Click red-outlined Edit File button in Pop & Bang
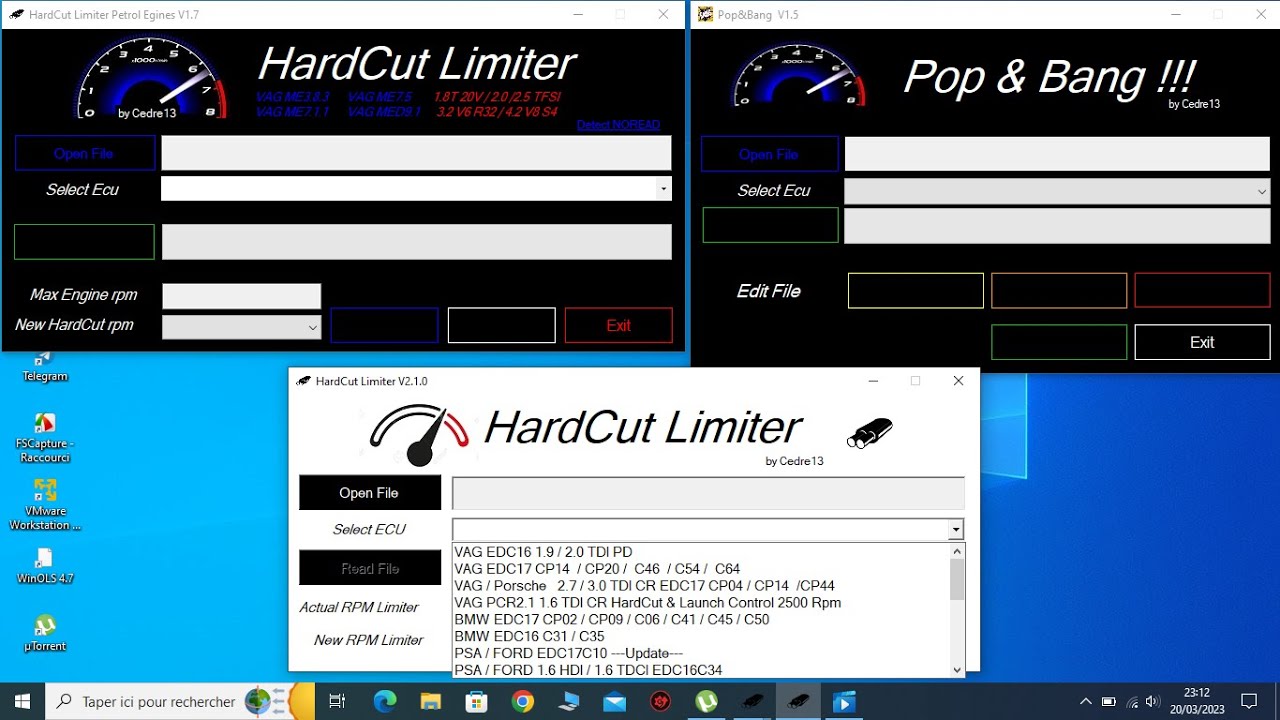The image size is (1280, 720). pos(1202,290)
